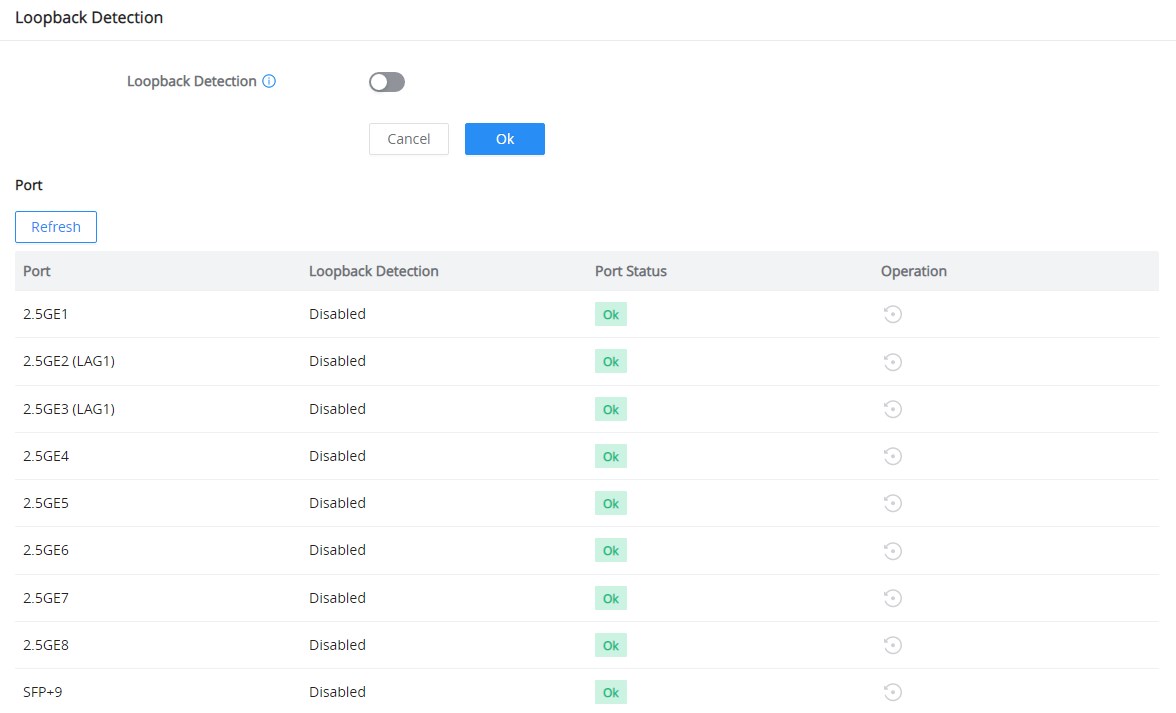Screen dimensions: 1176x713
Task: Click the Cancel button
Action: (409, 139)
